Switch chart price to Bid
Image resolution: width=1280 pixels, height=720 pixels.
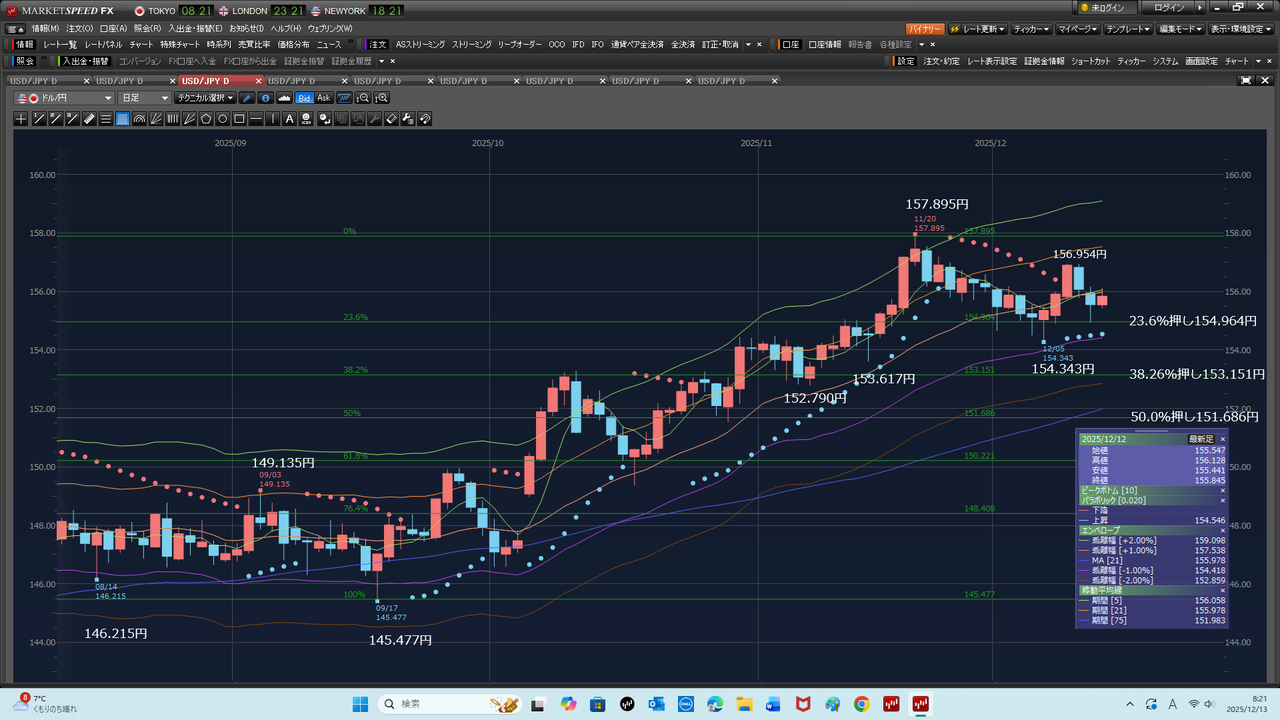click(304, 98)
